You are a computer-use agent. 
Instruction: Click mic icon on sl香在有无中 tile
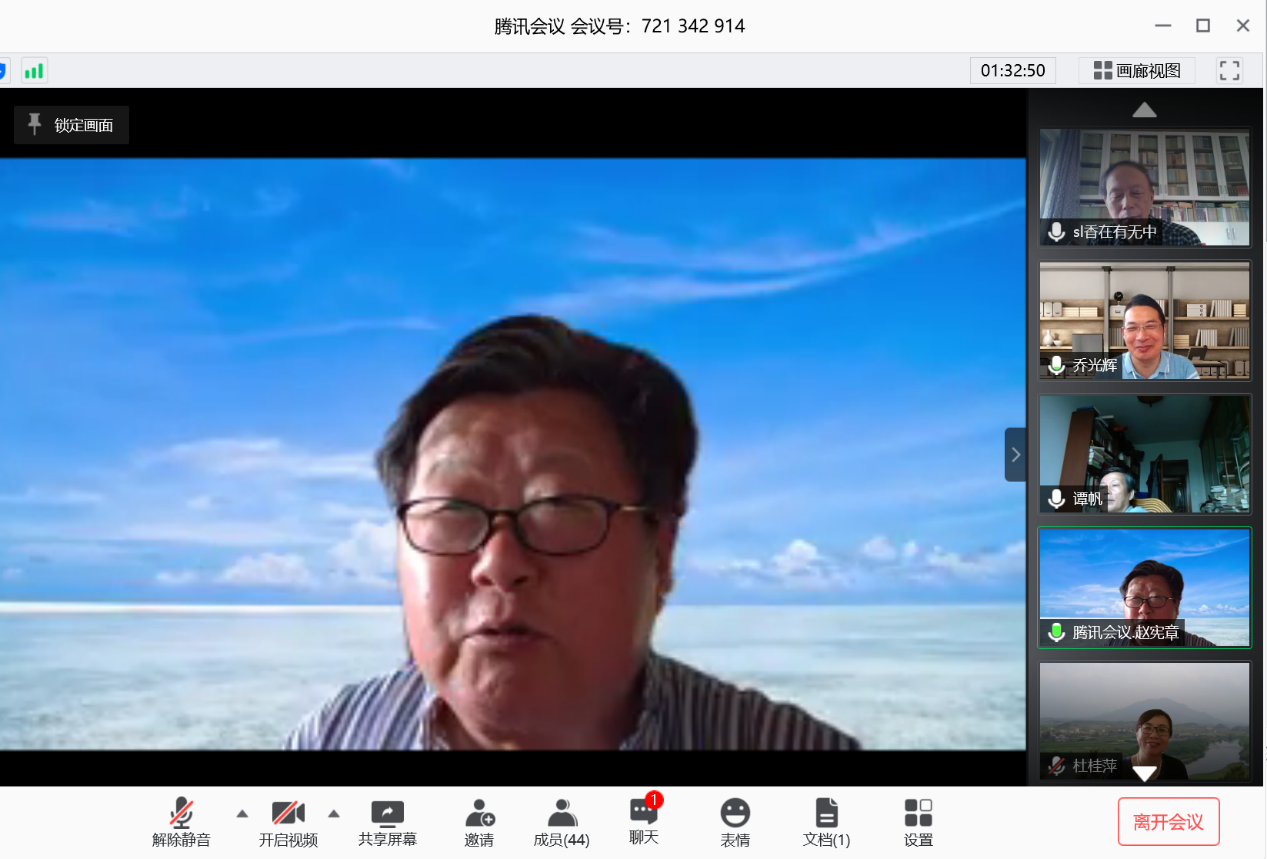(1056, 232)
